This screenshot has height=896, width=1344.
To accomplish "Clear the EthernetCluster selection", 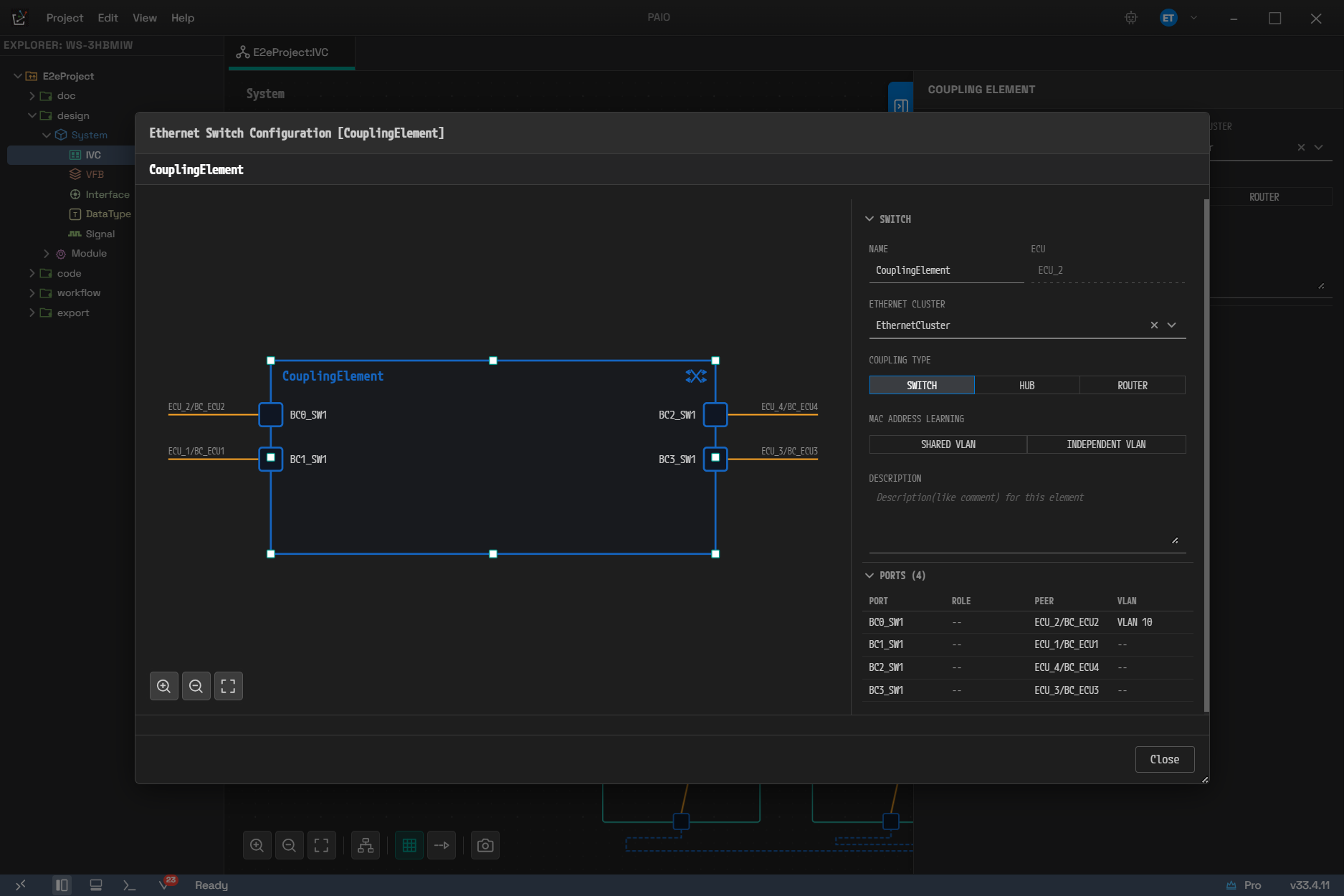I will (x=1154, y=325).
